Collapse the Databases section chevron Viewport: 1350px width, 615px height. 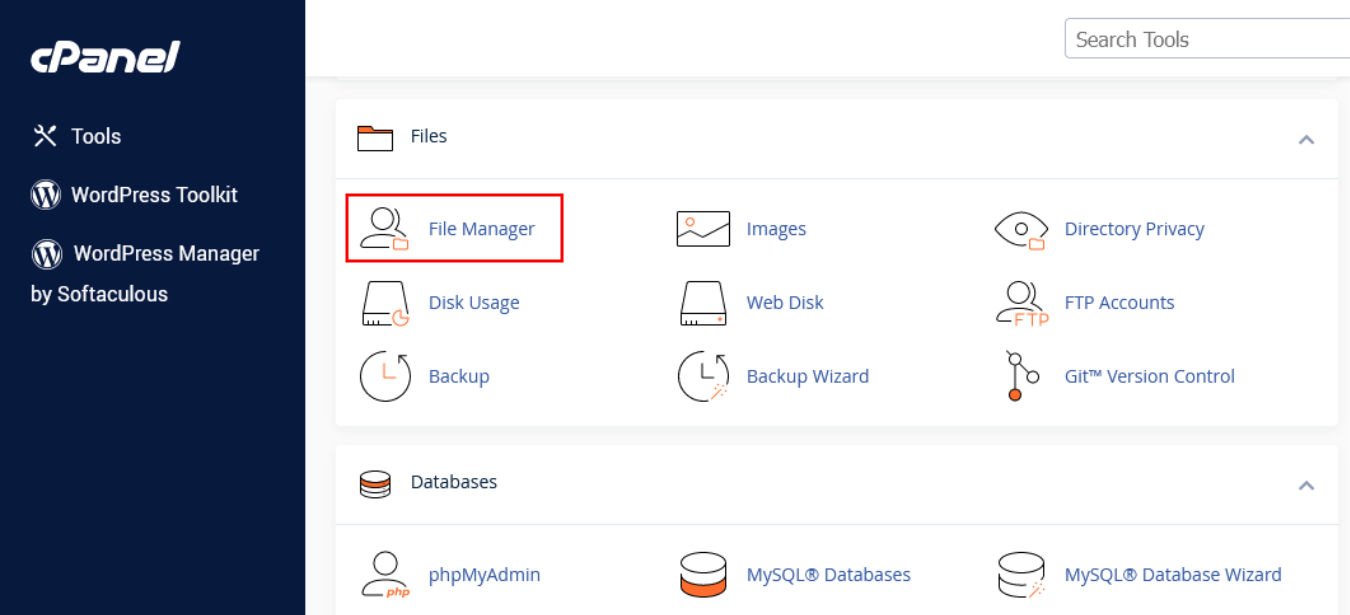click(1306, 485)
